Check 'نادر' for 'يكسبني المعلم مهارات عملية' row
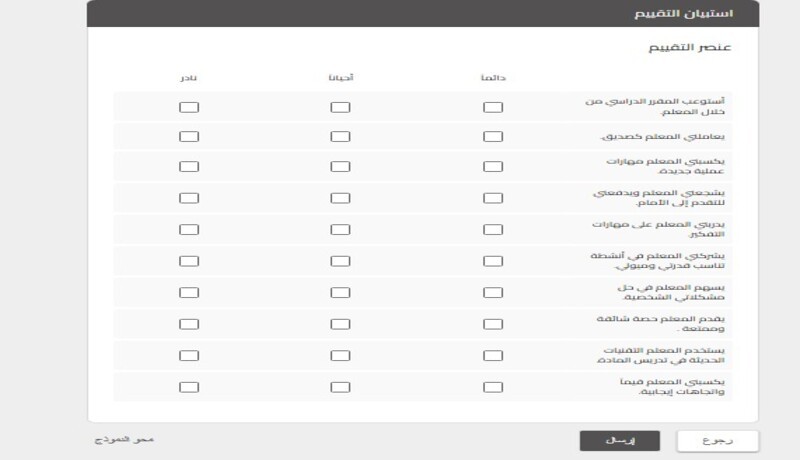Viewport: 800px width, 460px height. pyautogui.click(x=189, y=167)
